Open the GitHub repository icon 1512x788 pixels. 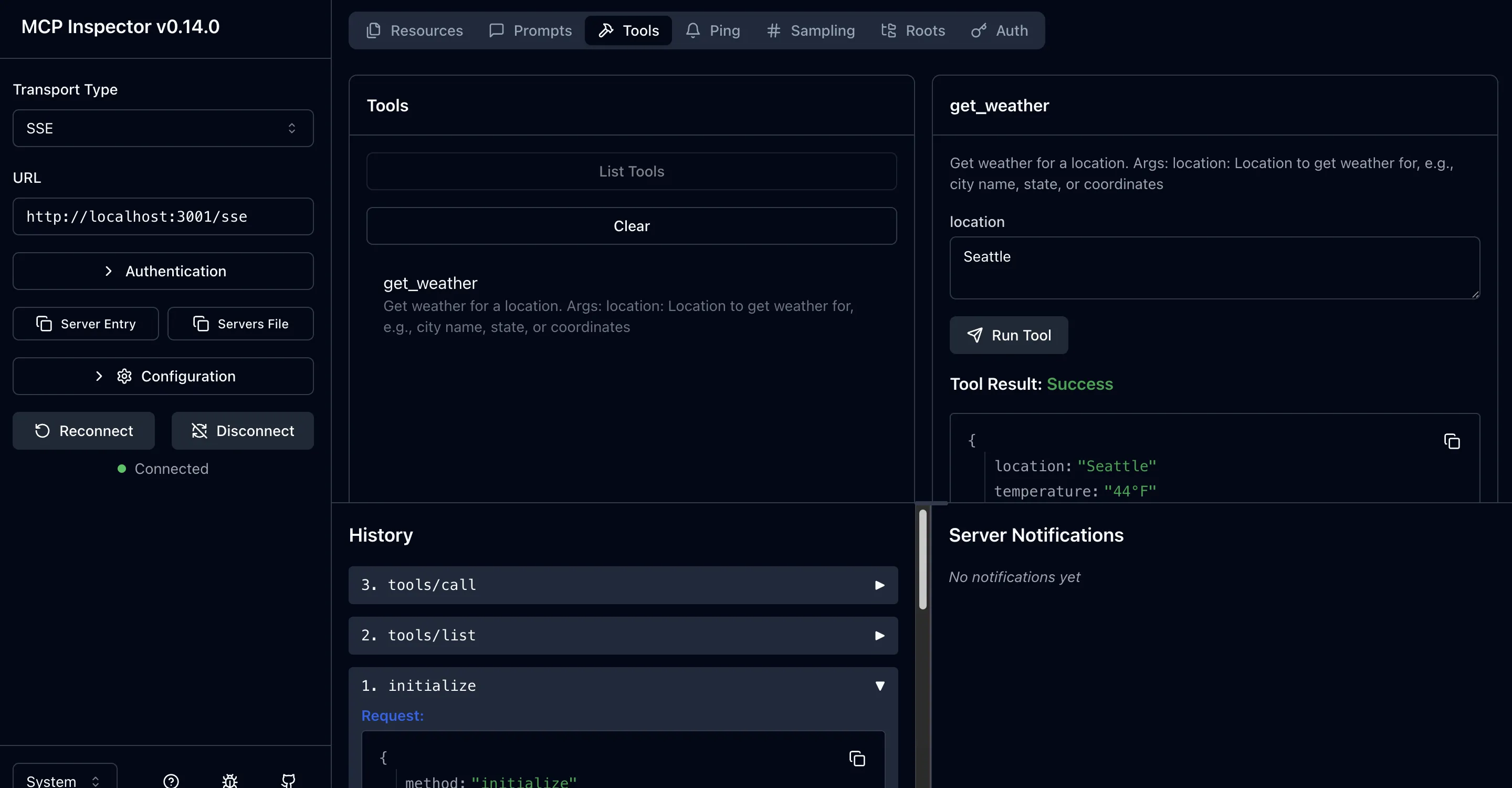point(288,781)
